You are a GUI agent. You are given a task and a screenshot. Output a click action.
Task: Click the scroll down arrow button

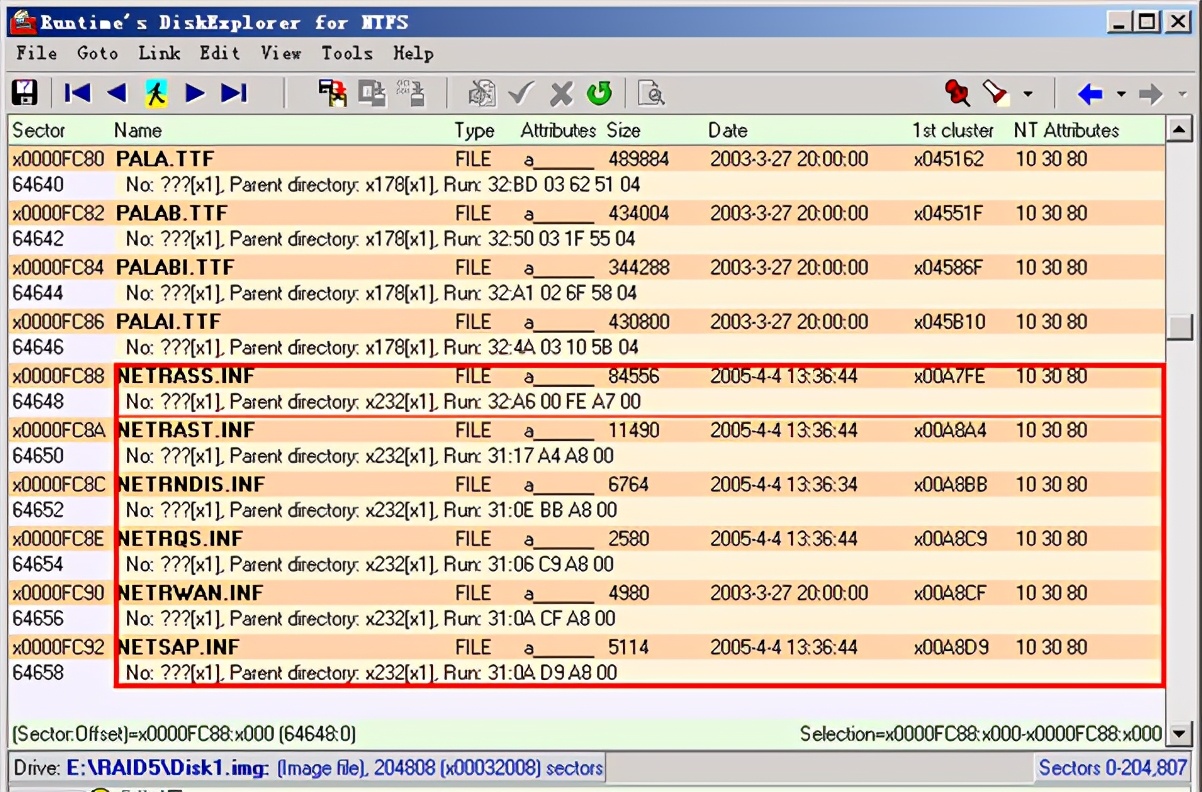[1180, 735]
